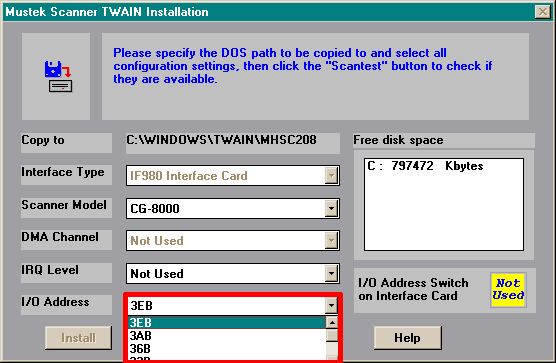This screenshot has width=556, height=363.
Task: Click the yellow Not Used switch indicator
Action: point(508,290)
